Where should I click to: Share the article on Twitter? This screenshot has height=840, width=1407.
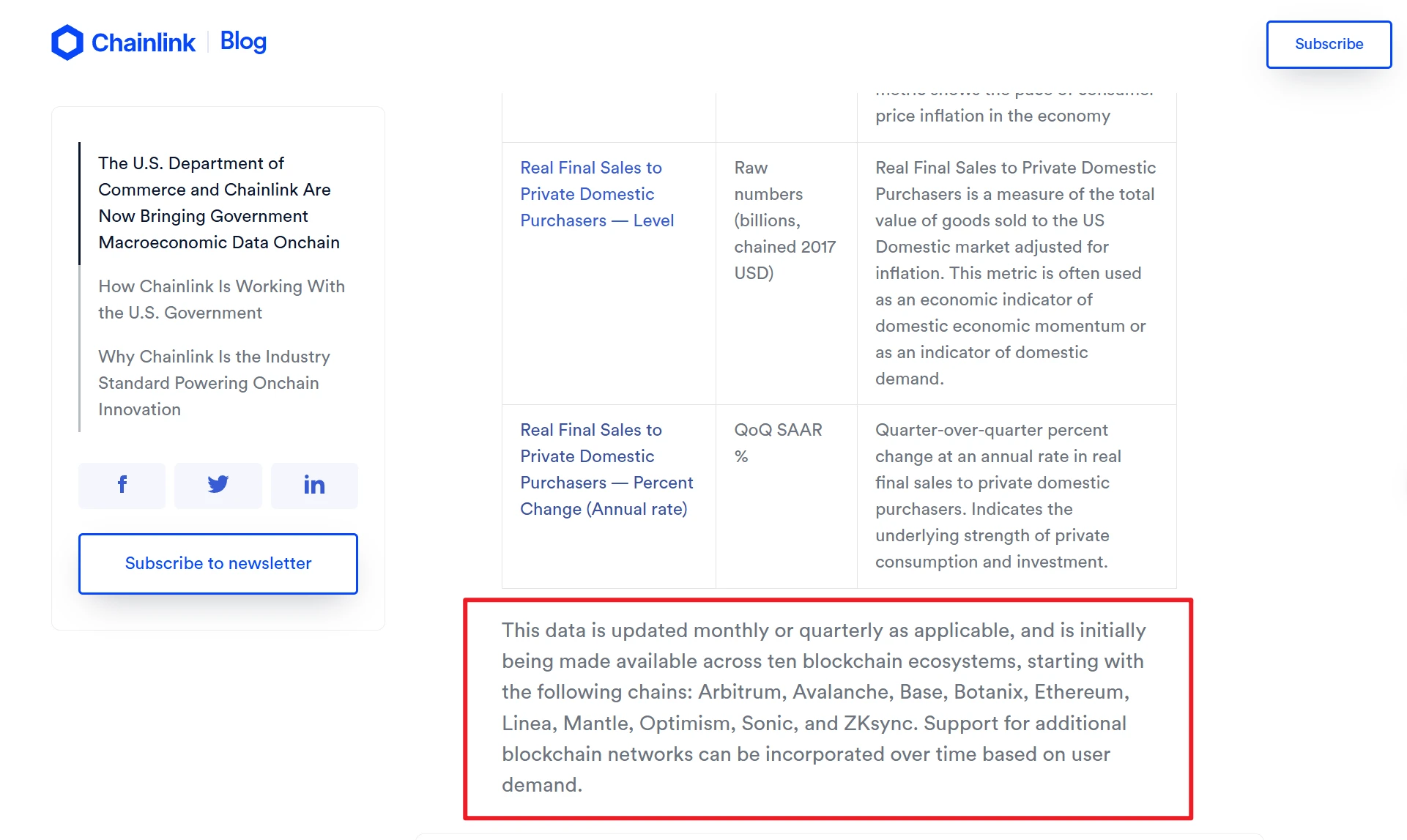pyautogui.click(x=218, y=485)
